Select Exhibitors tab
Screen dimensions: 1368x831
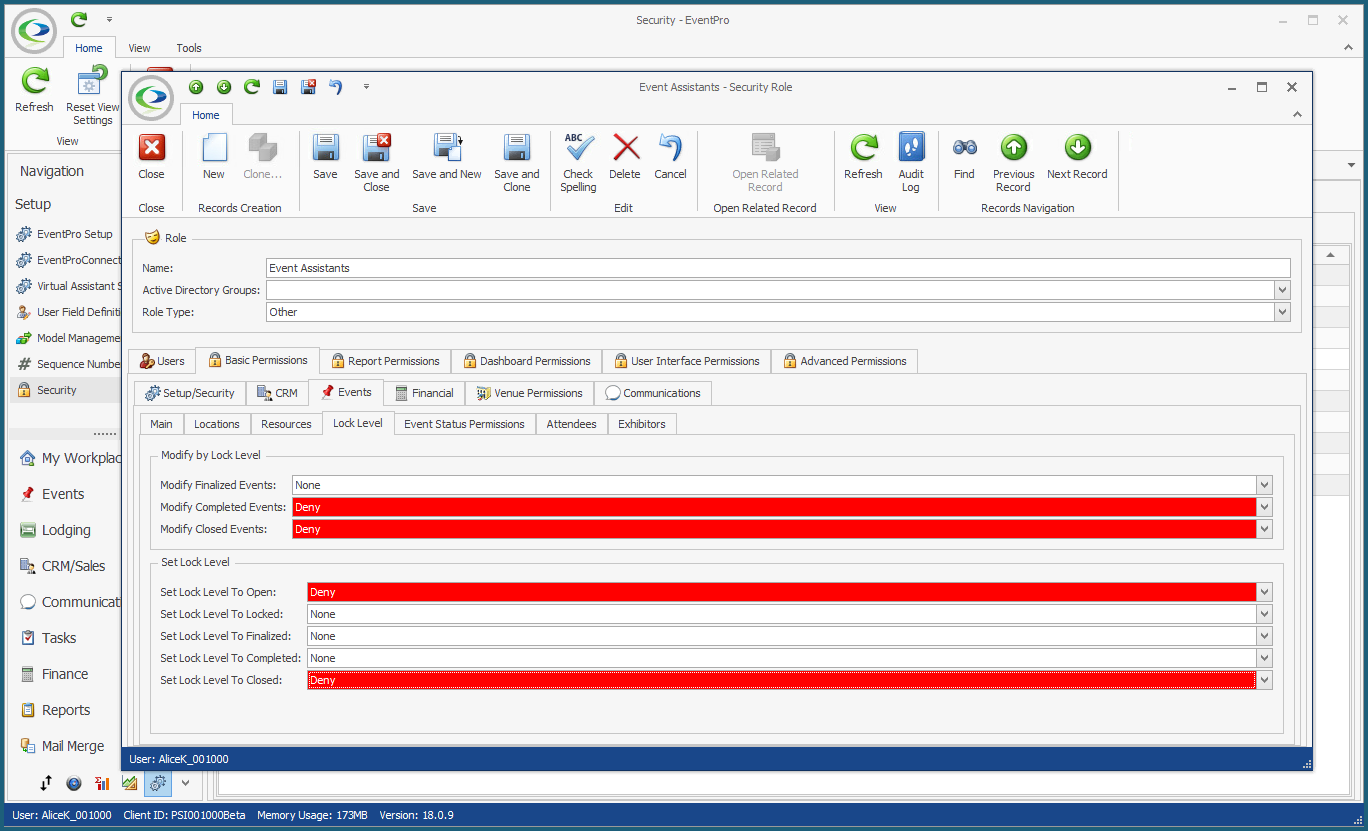point(642,424)
